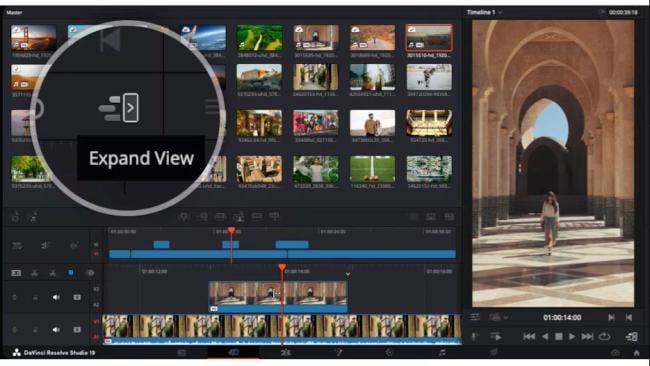Click the Master bin label
Screen dimensions: 650x366
[x=15, y=12]
